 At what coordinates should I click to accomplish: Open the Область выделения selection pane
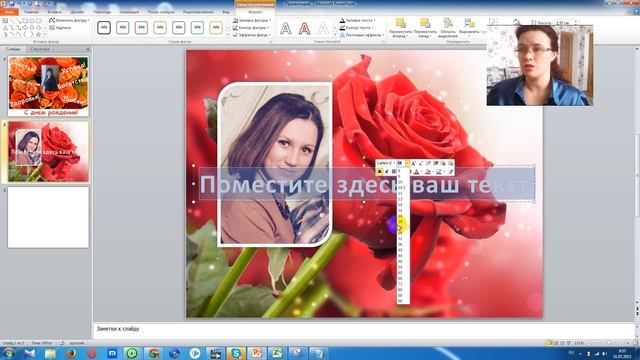[447, 28]
